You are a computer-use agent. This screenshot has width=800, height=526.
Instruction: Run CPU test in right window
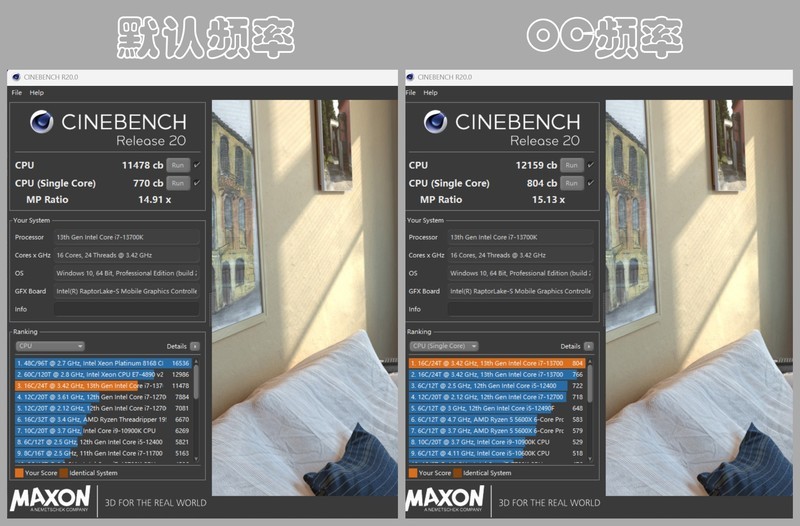572,165
